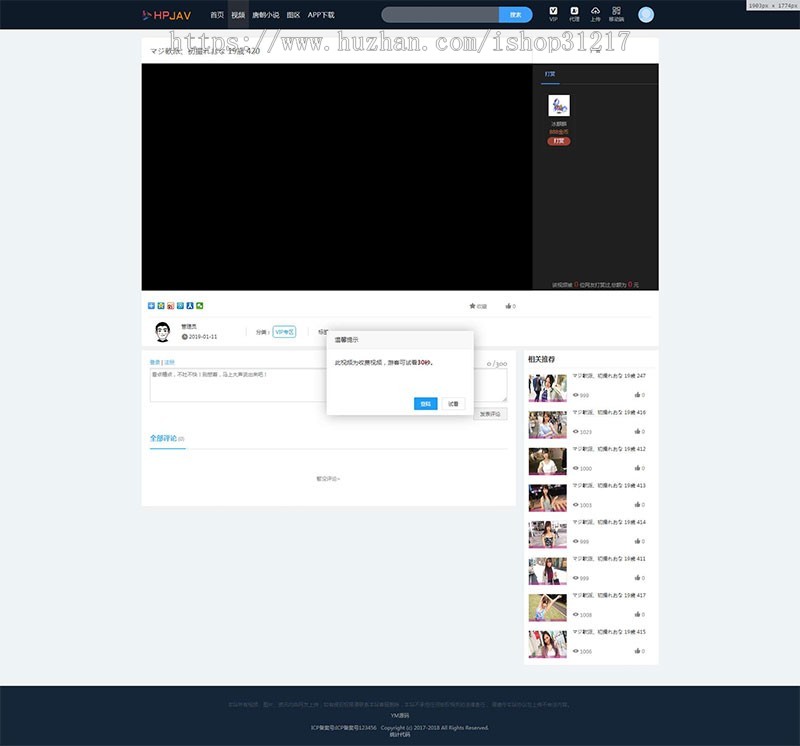Open first related video thumbnail
The image size is (800, 746).
pos(547,388)
